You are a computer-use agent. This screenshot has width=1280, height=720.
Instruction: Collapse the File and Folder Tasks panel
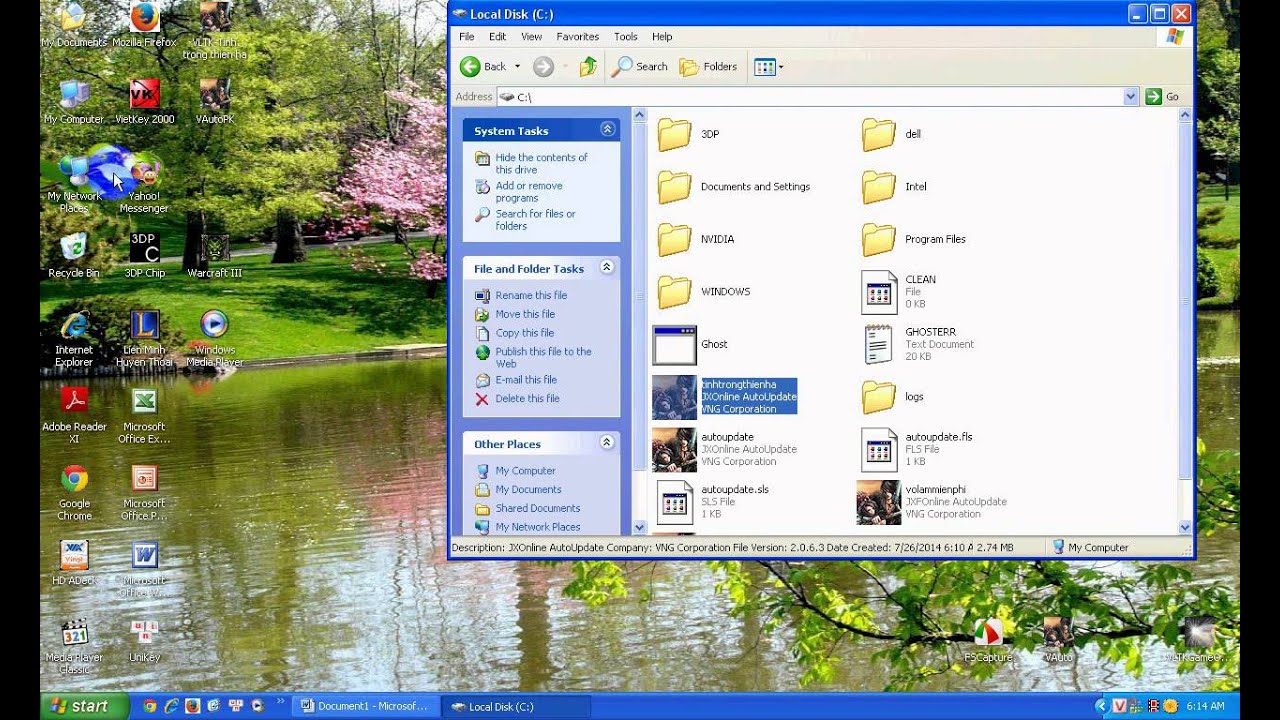[607, 268]
